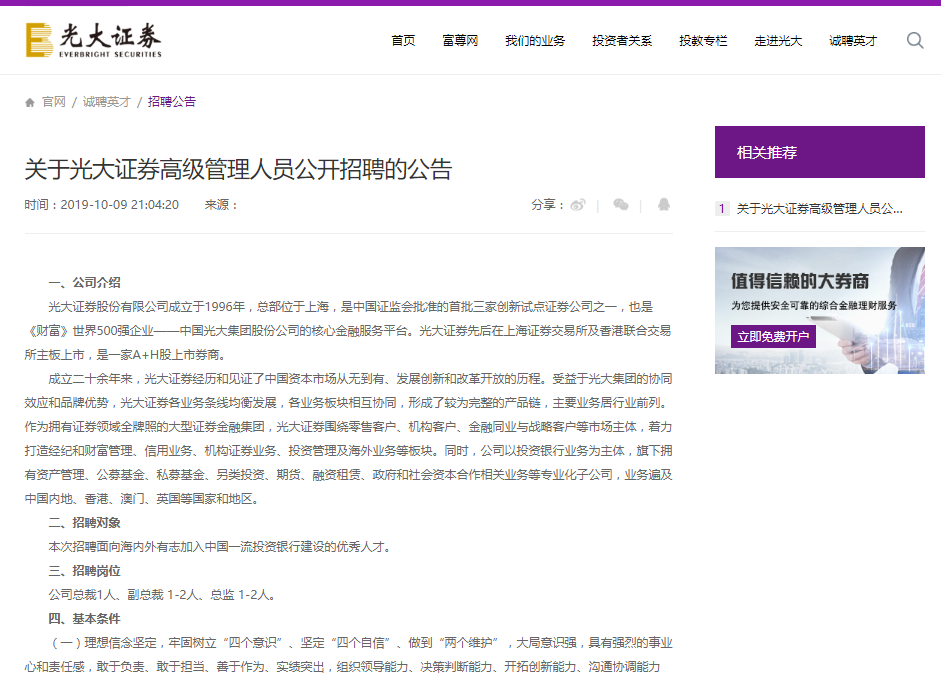Open related article 关于光大证券高级管理人员公...

pos(820,209)
